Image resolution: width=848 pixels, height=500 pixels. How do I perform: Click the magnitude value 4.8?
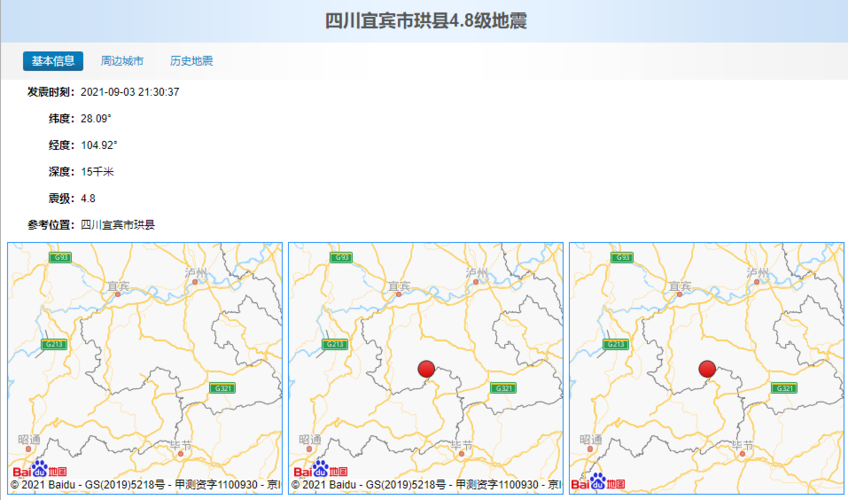coord(88,198)
